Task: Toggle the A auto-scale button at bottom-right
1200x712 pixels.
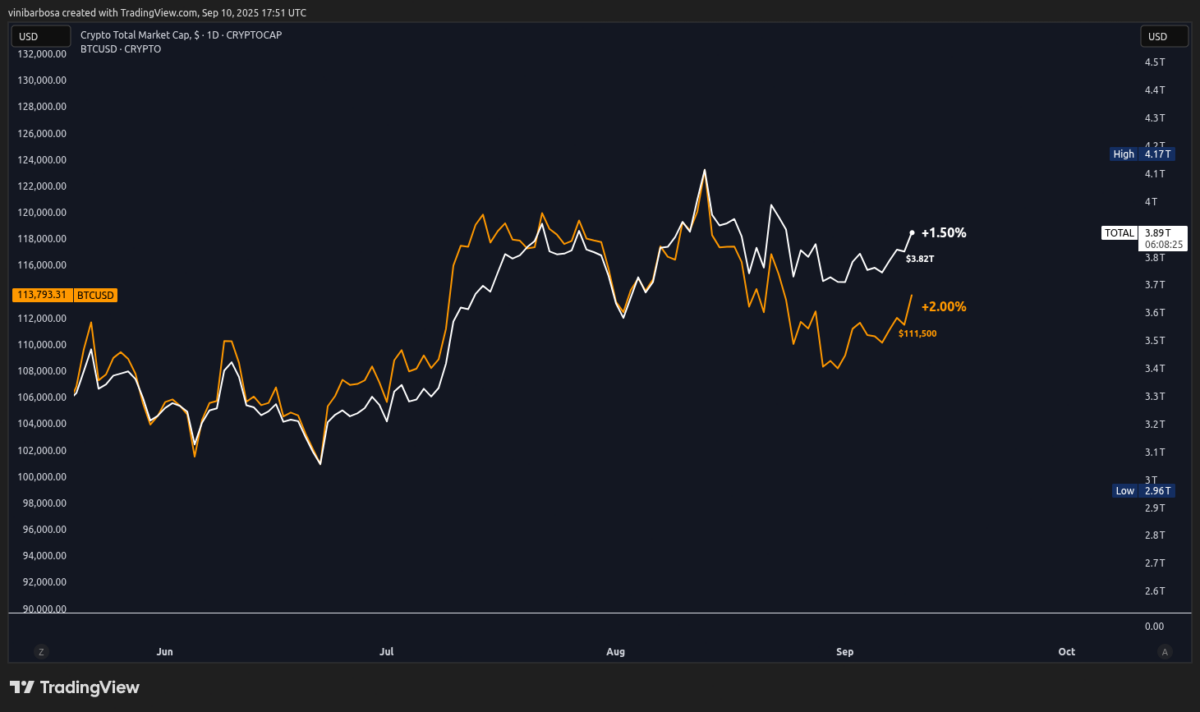Action: [x=1164, y=651]
